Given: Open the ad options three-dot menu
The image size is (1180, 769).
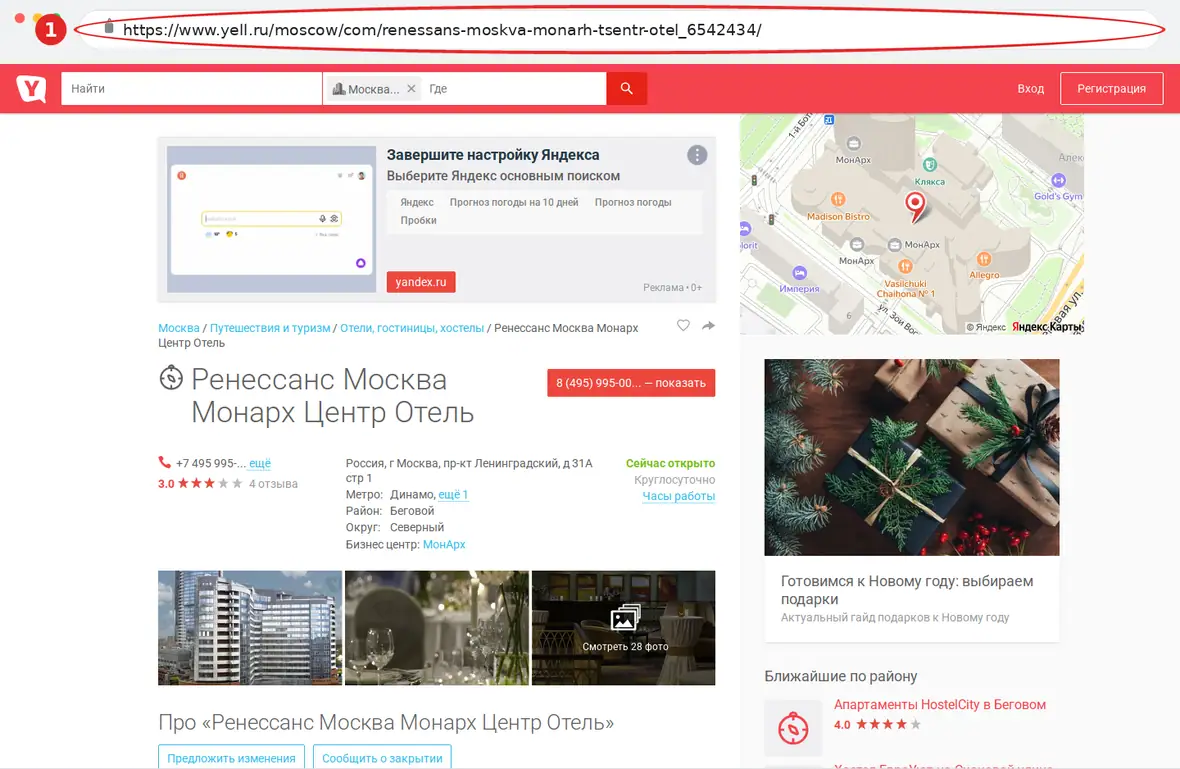Looking at the screenshot, I should coord(697,155).
